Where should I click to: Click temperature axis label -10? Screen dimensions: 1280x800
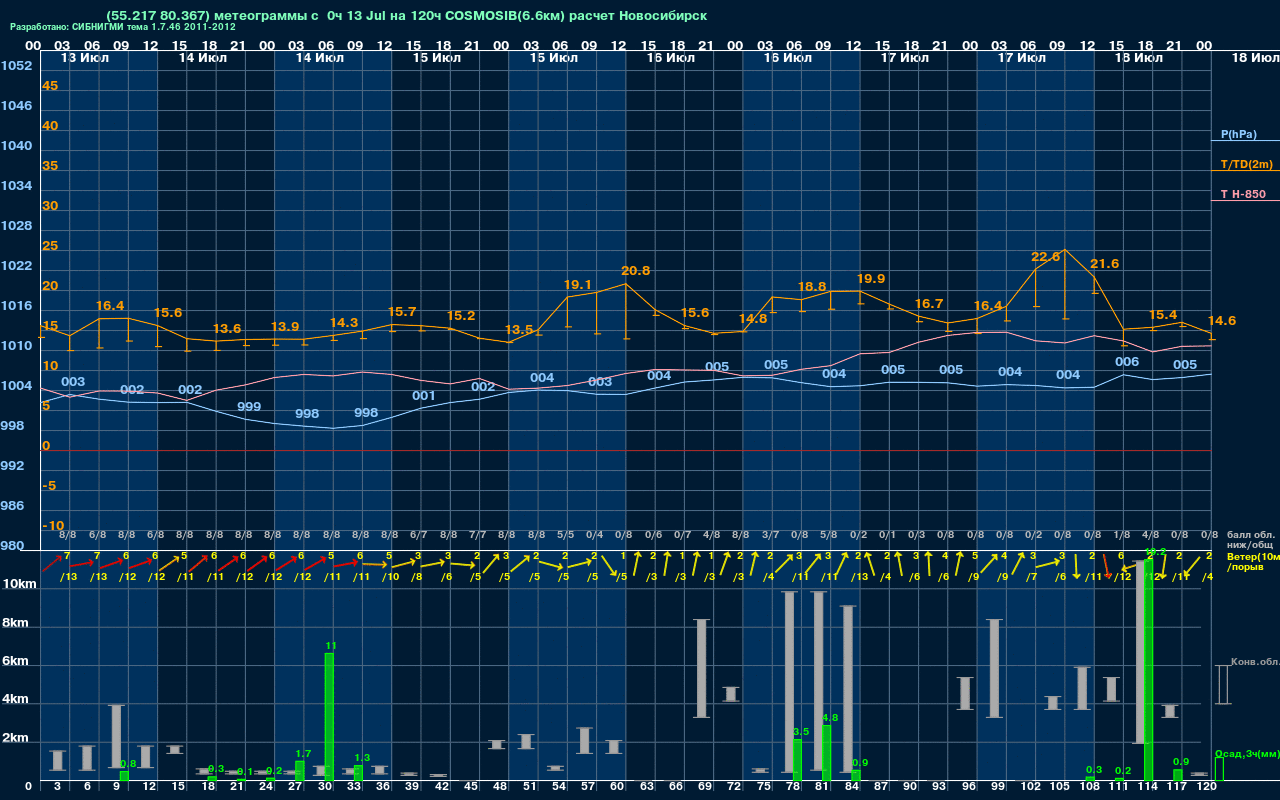click(53, 526)
